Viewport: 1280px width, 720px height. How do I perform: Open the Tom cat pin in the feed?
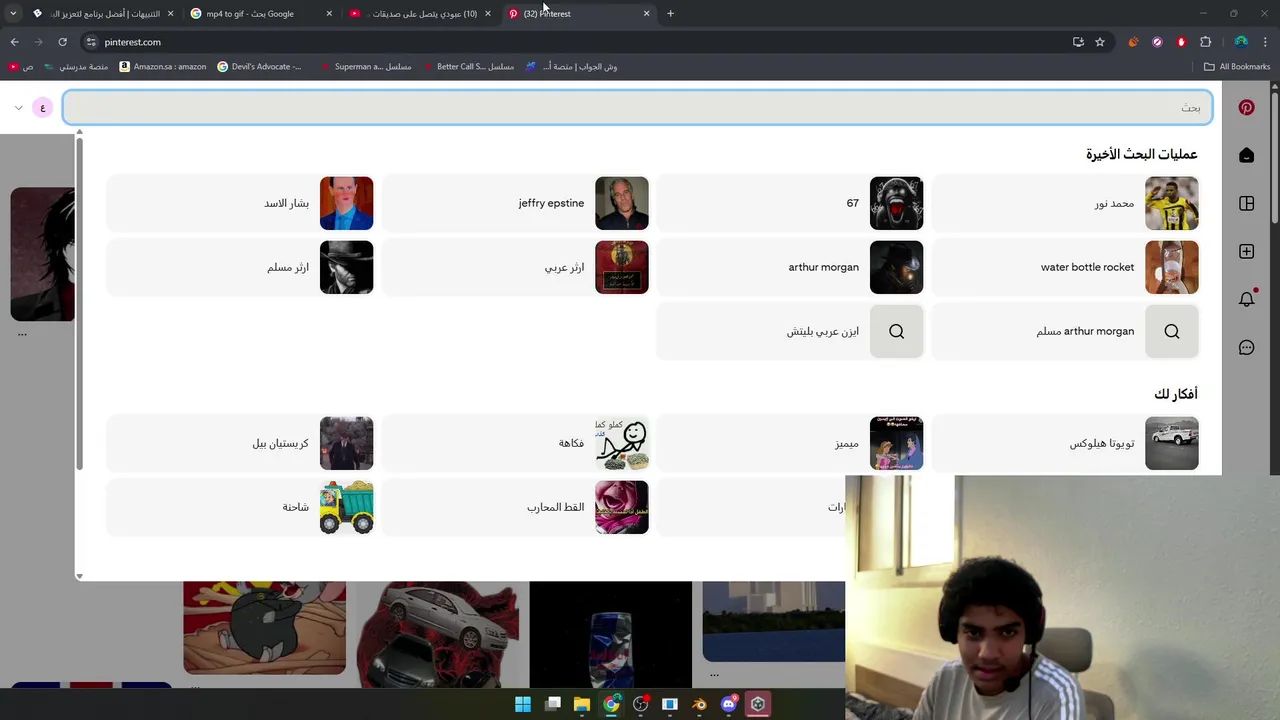coord(264,628)
